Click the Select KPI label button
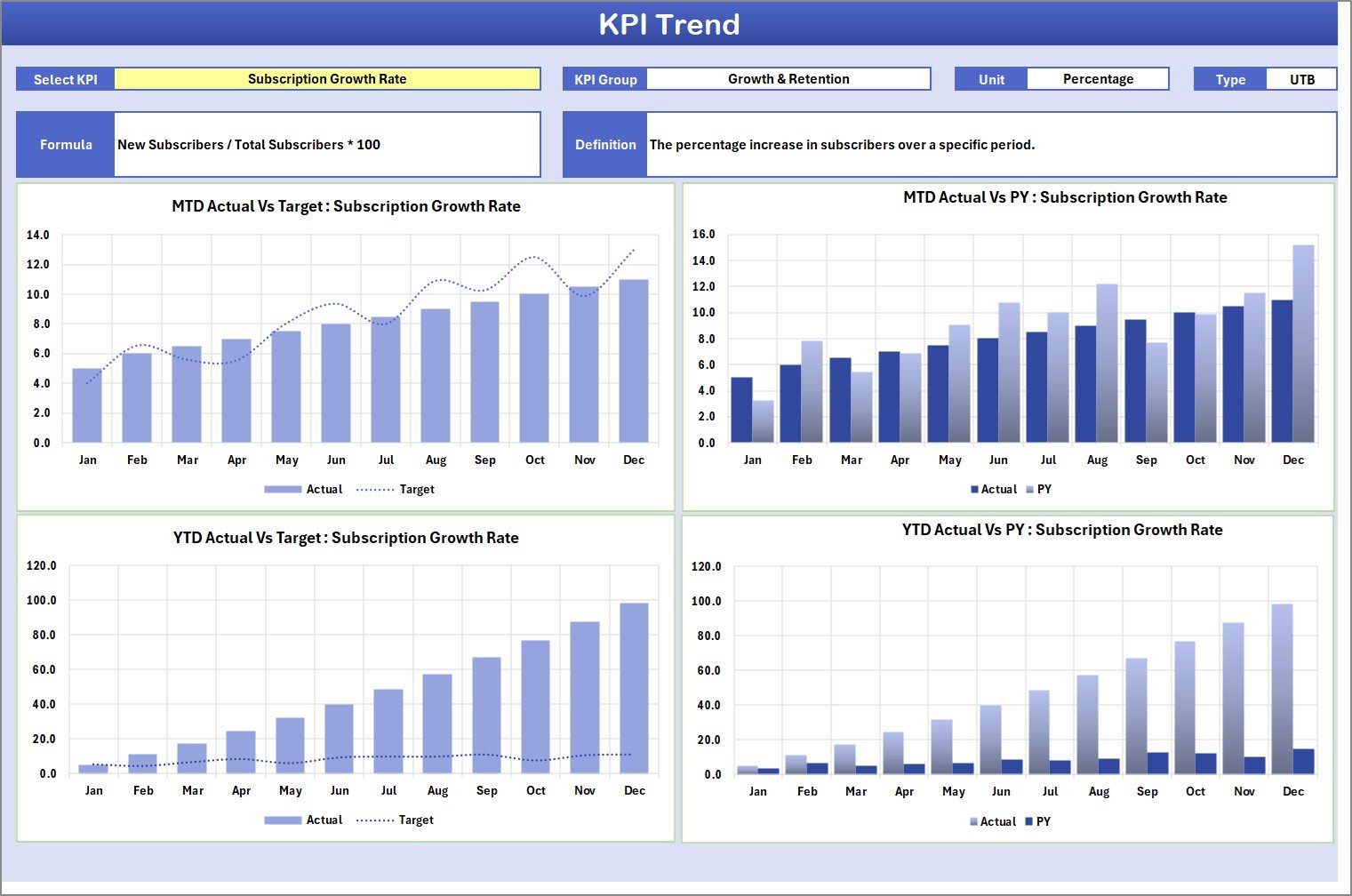Screen dimensions: 1352x896 click(64, 78)
